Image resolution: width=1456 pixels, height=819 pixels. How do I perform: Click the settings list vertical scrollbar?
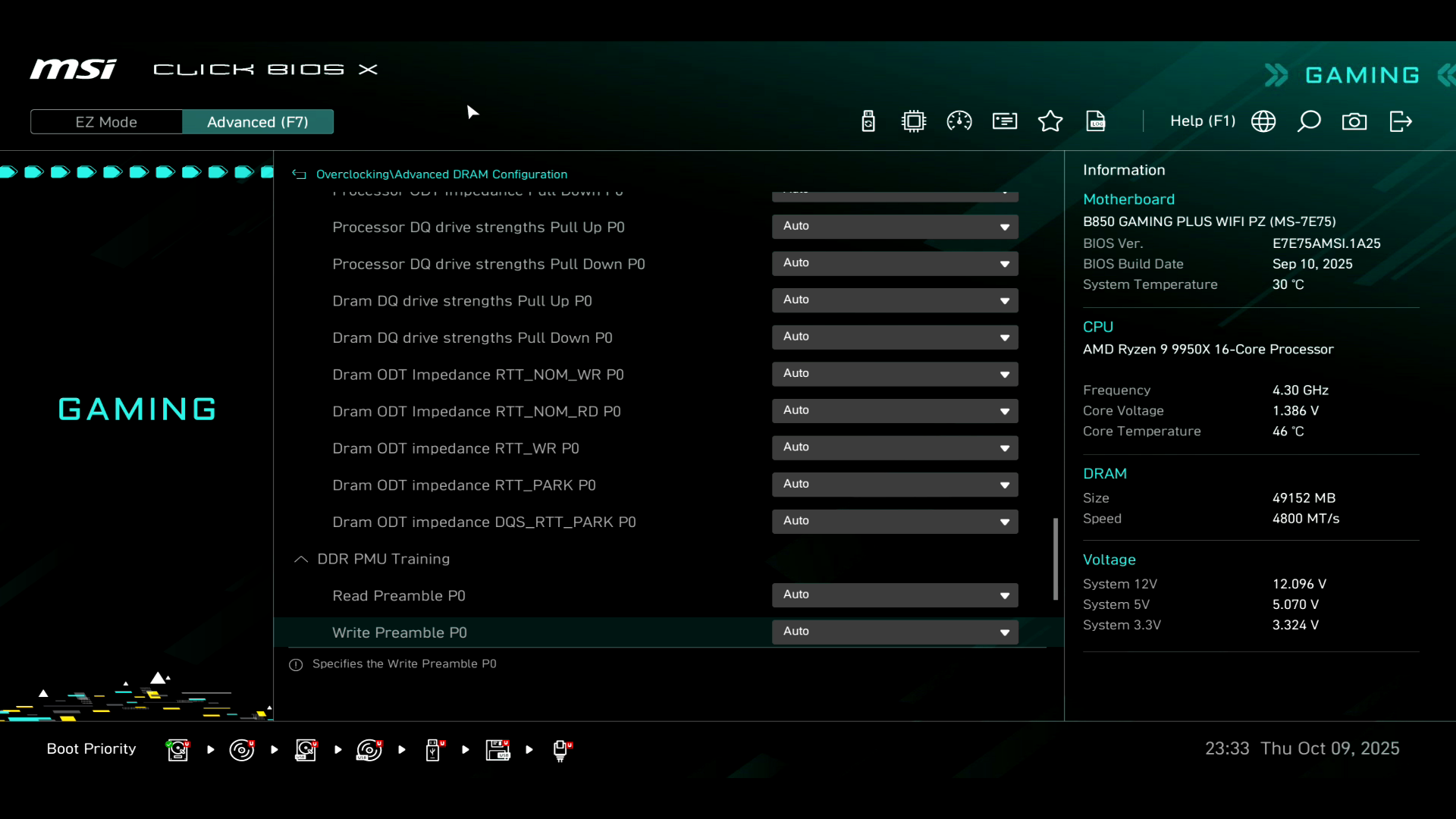coord(1055,559)
